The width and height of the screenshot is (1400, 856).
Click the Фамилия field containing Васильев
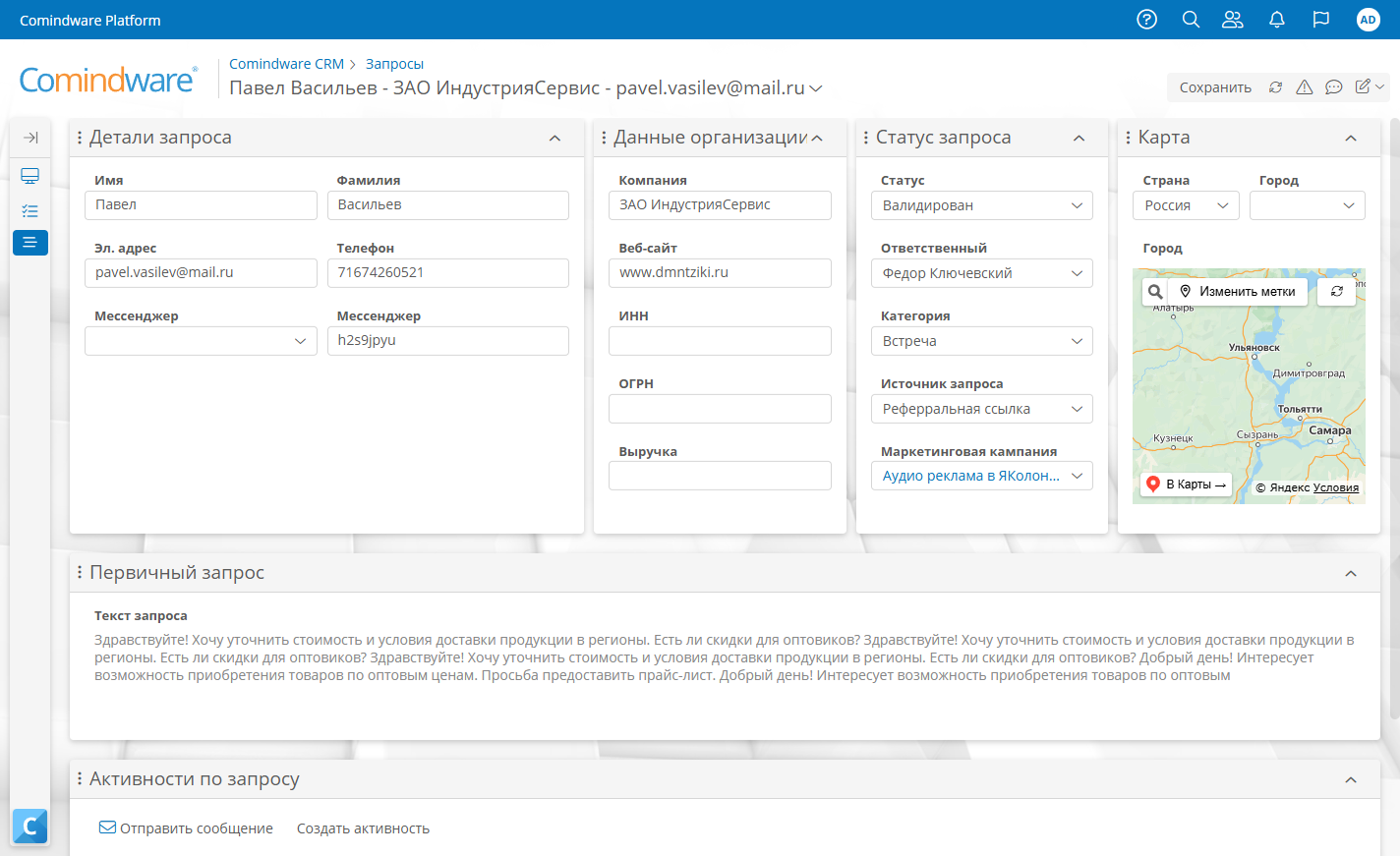pos(447,205)
